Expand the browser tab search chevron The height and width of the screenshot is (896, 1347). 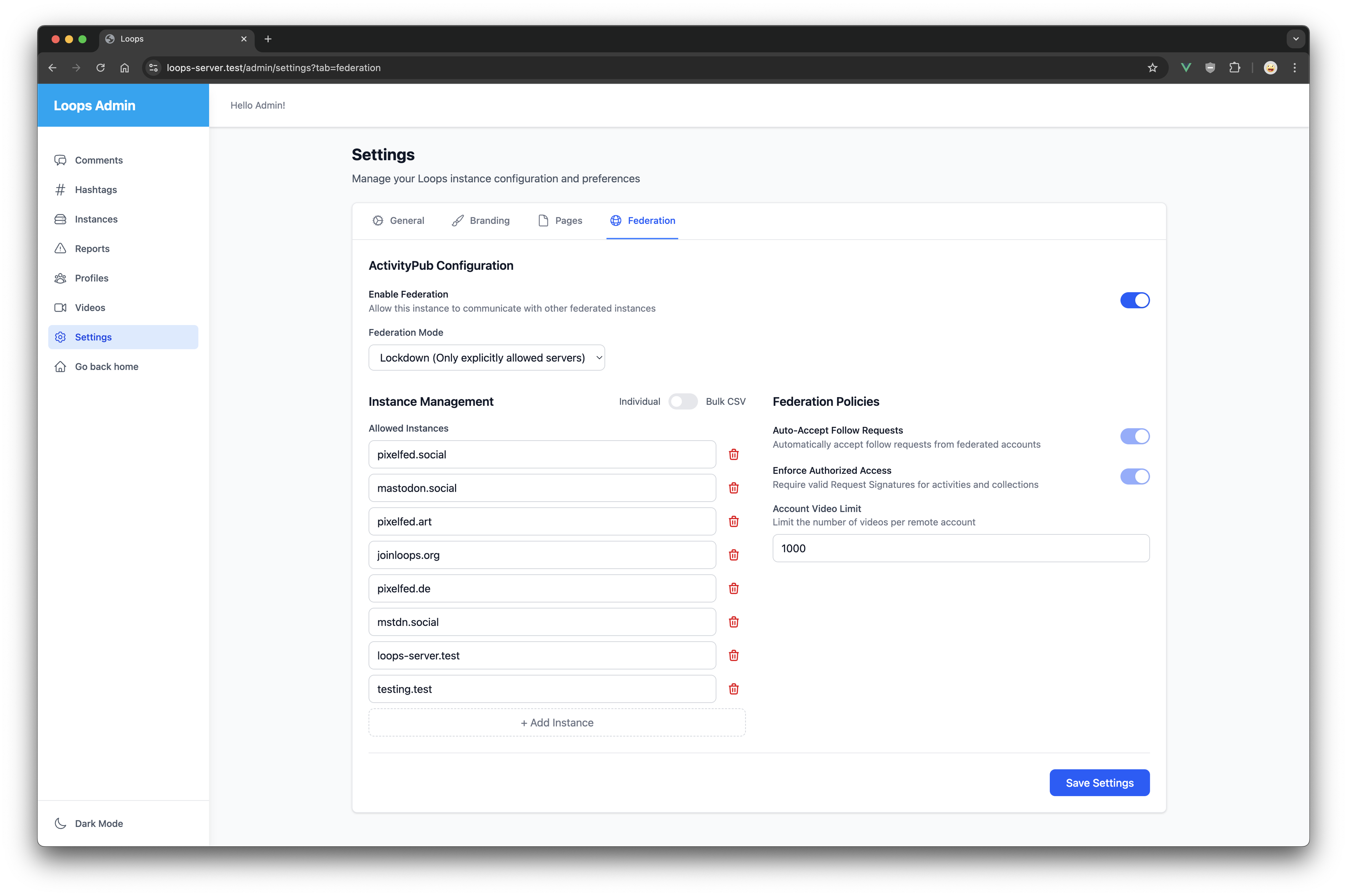coord(1296,39)
